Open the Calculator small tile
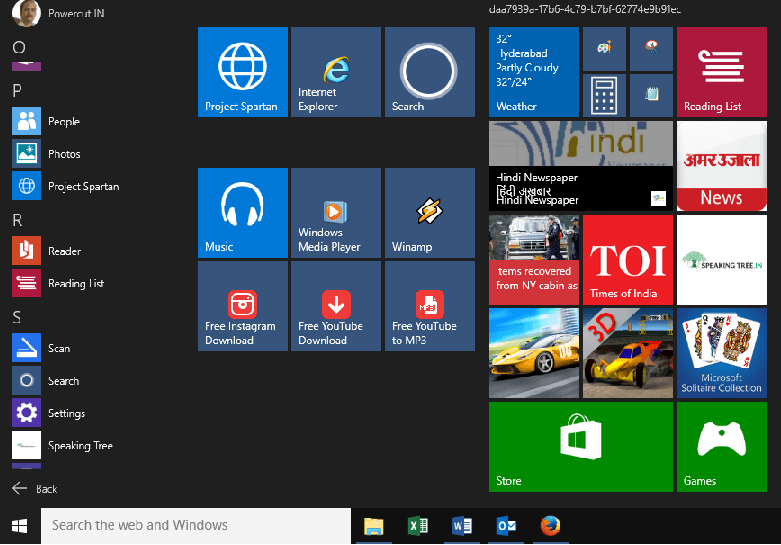The image size is (781, 545). pos(604,96)
